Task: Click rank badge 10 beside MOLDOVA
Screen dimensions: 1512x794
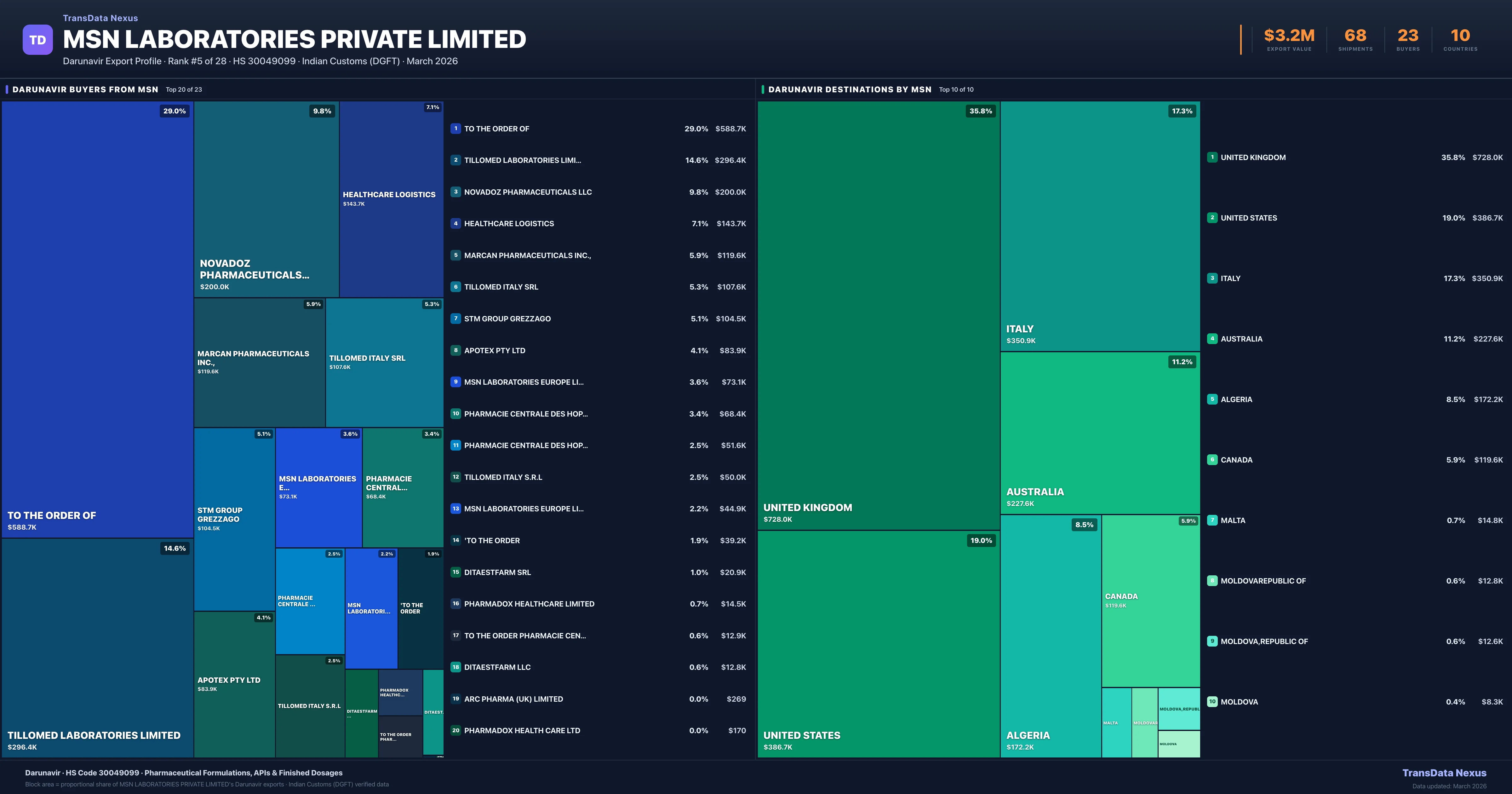Action: coord(1212,702)
